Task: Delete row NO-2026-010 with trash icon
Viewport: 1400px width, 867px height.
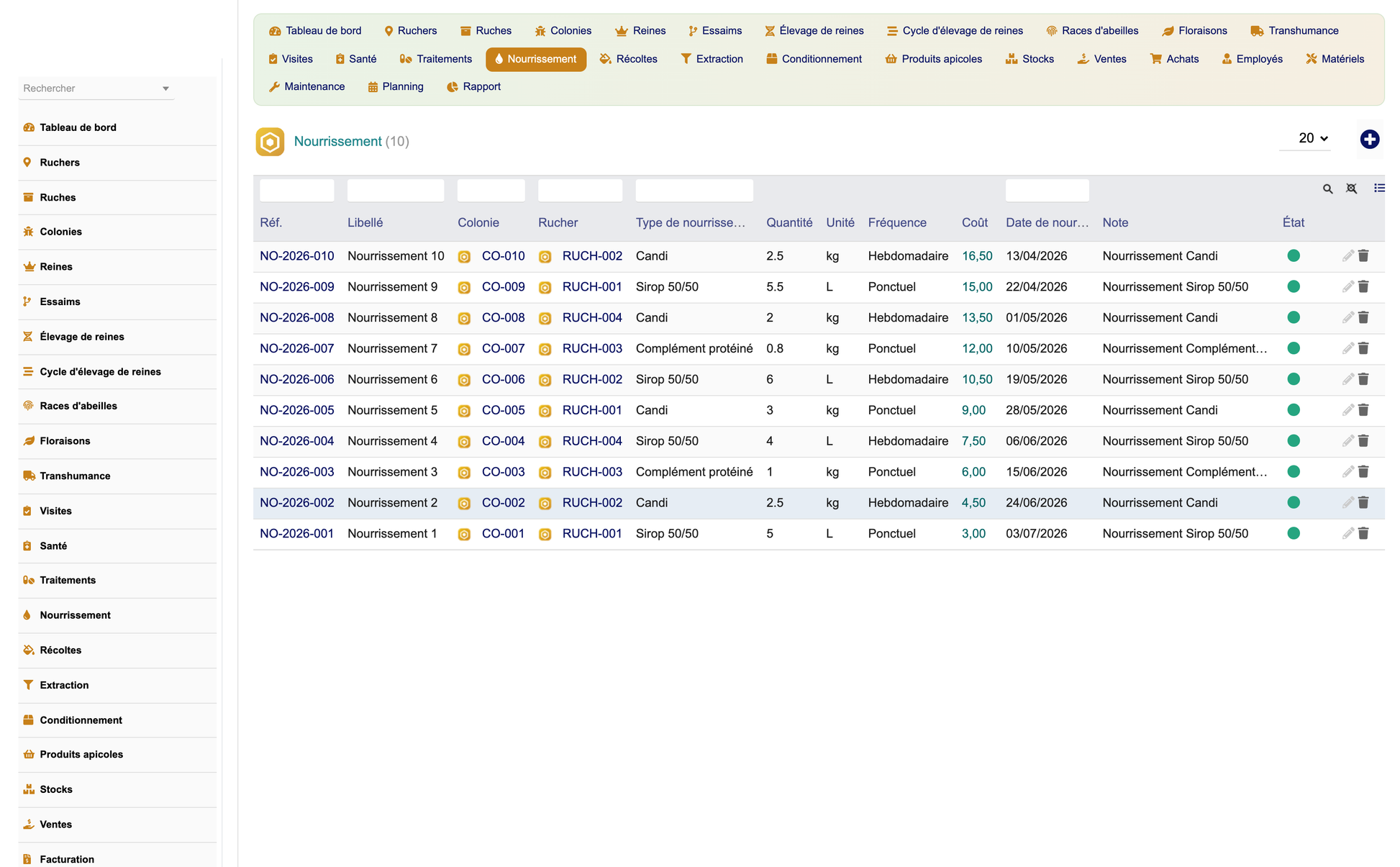Action: 1363,256
